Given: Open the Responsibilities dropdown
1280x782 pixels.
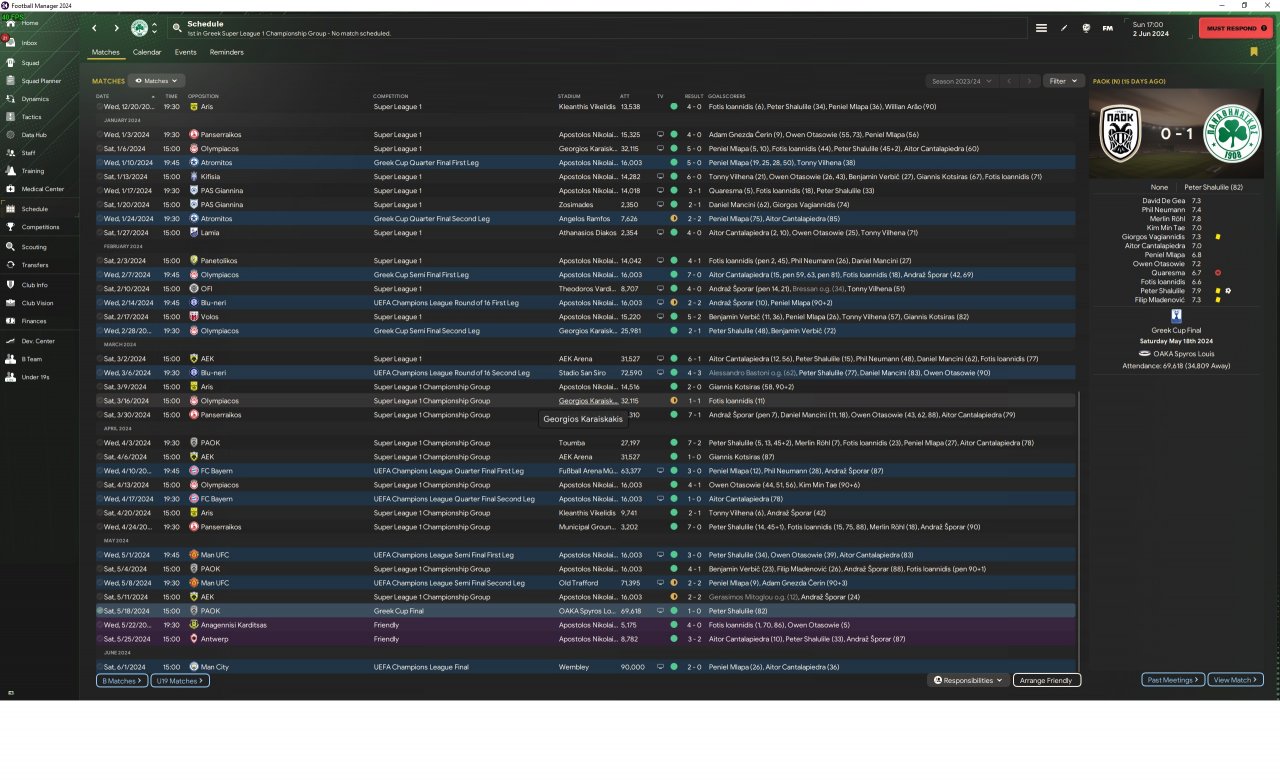Looking at the screenshot, I should click(968, 680).
